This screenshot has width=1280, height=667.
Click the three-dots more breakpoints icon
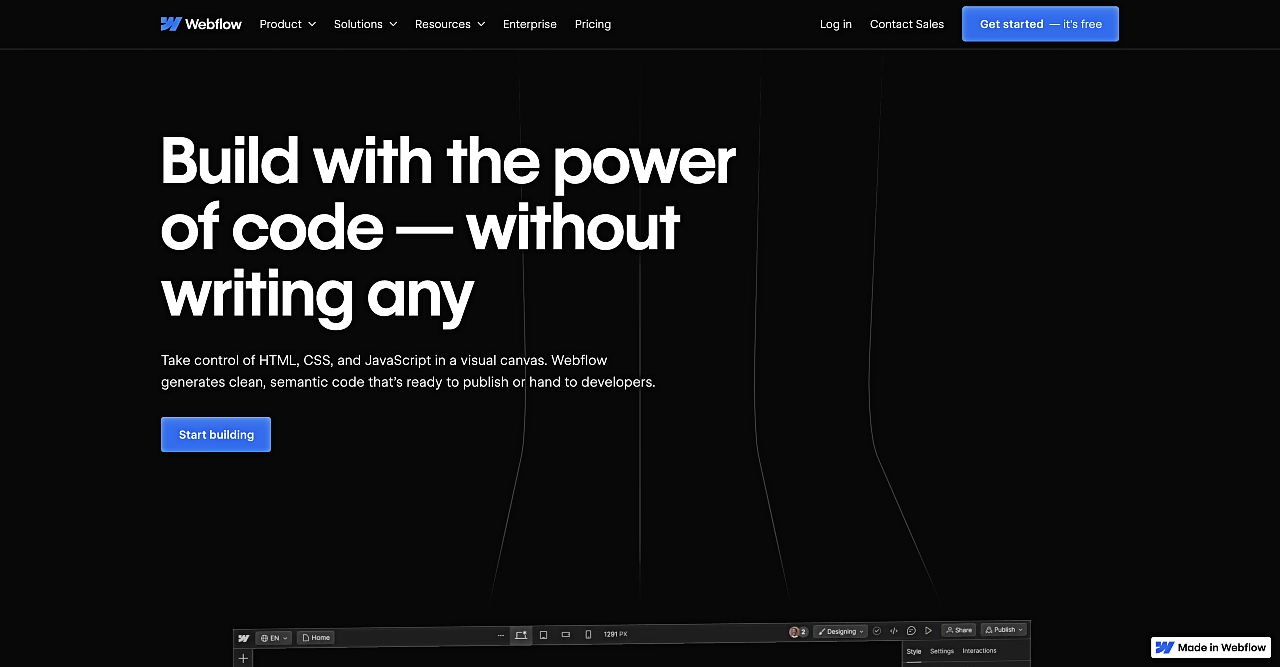tap(501, 635)
